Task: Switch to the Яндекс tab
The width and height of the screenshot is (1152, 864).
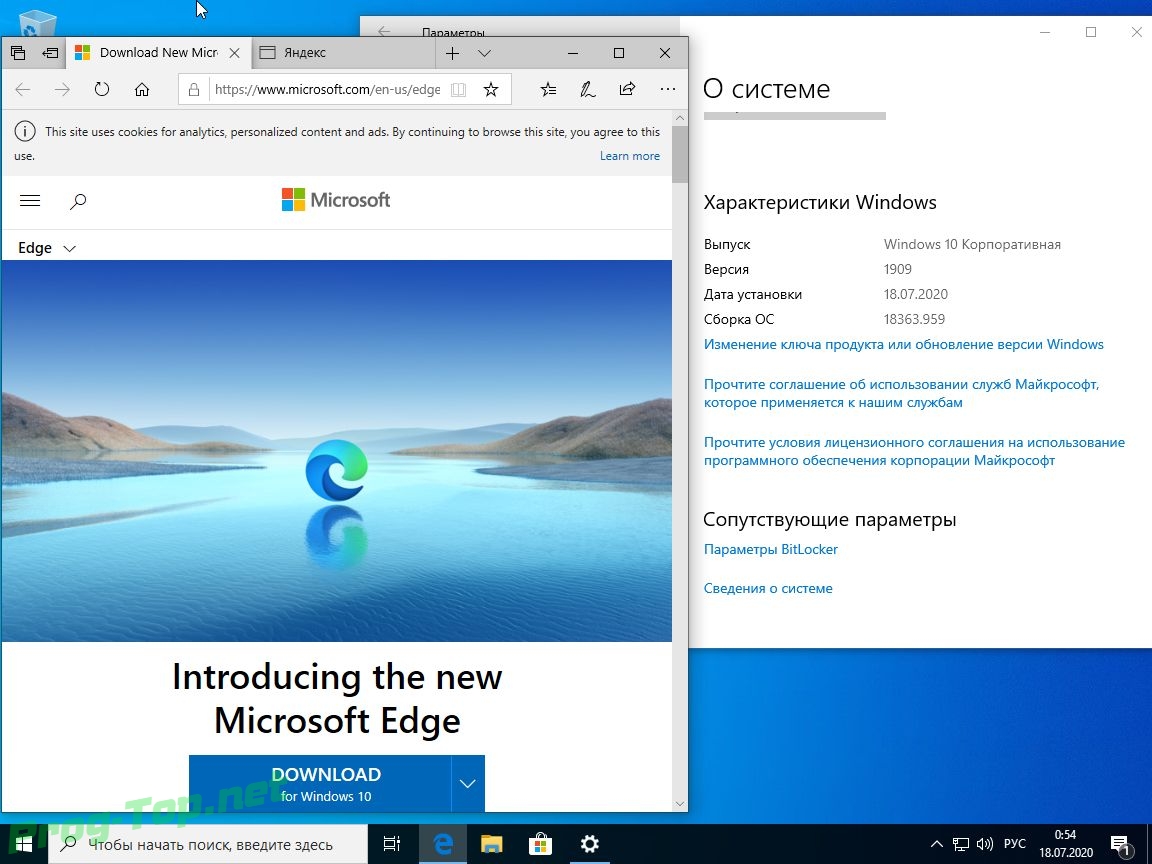Action: click(343, 53)
